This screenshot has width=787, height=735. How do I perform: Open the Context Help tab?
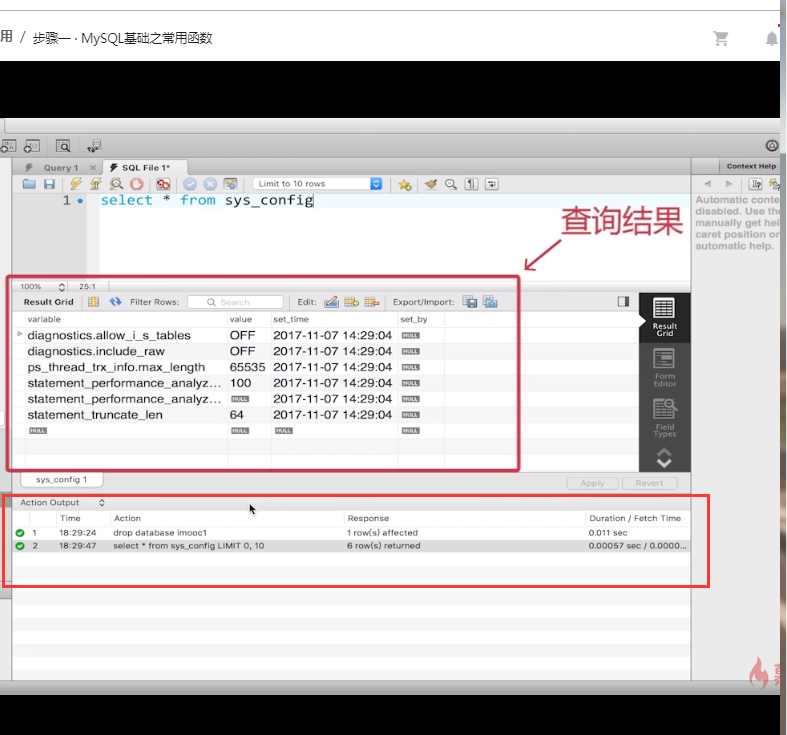(751, 166)
